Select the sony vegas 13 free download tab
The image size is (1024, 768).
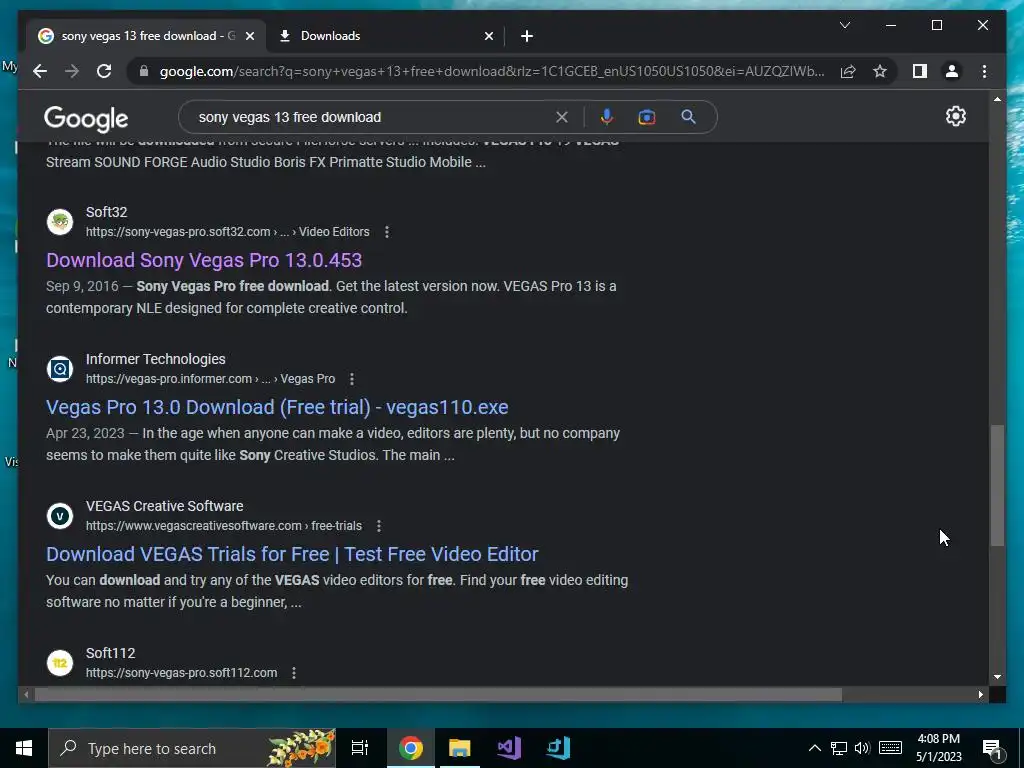coord(147,36)
